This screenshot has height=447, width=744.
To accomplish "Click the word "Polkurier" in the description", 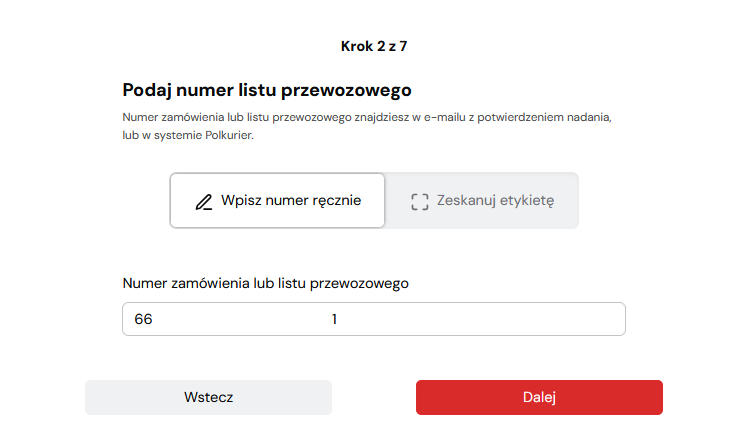I will click(229, 135).
